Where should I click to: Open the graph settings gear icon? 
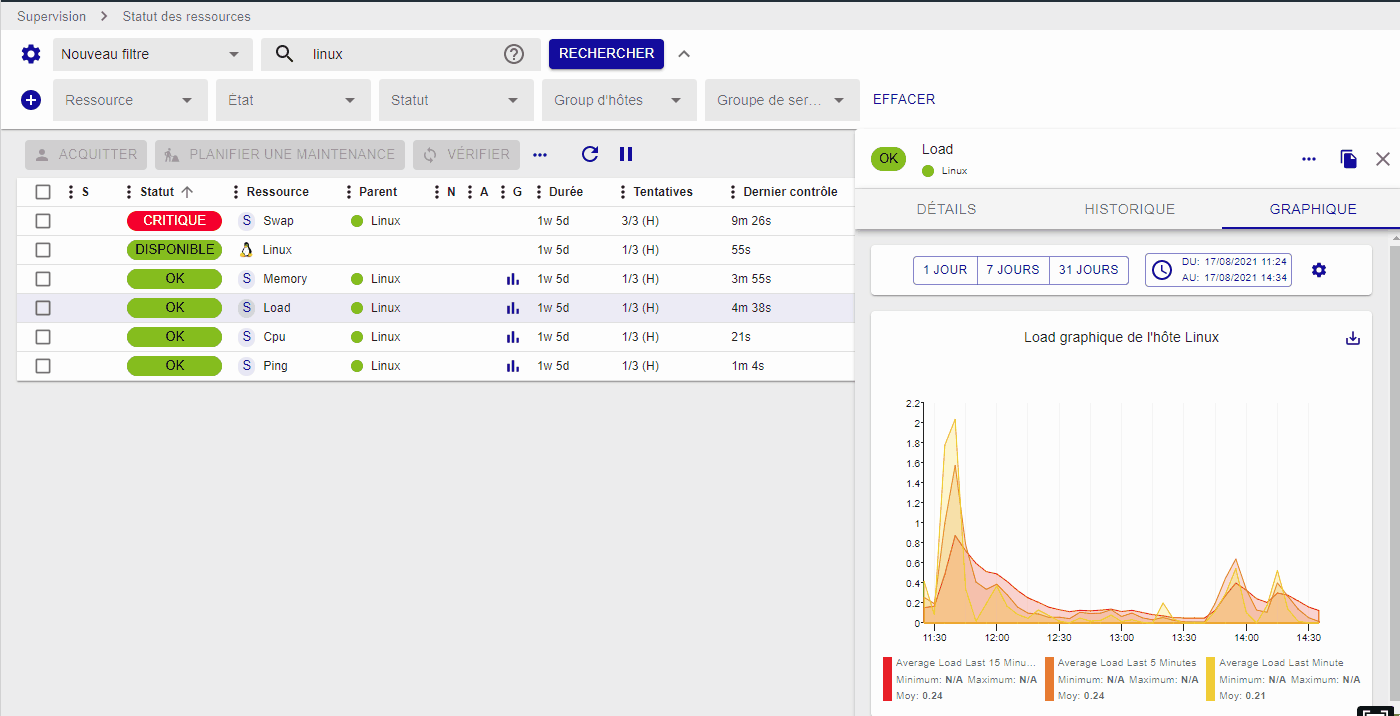click(x=1319, y=270)
